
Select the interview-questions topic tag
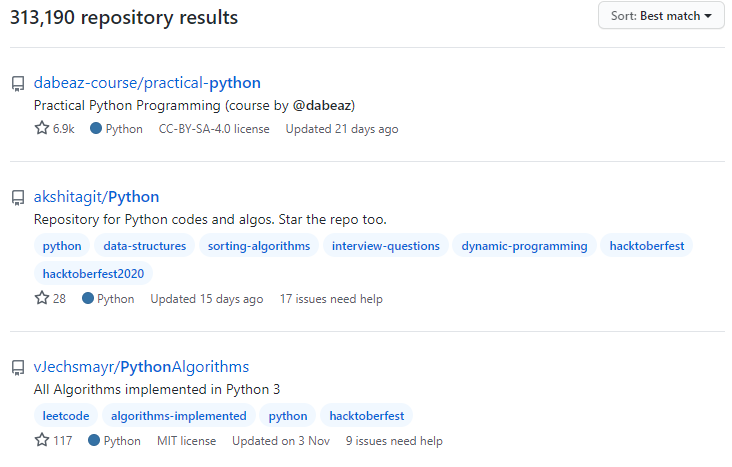pos(386,246)
